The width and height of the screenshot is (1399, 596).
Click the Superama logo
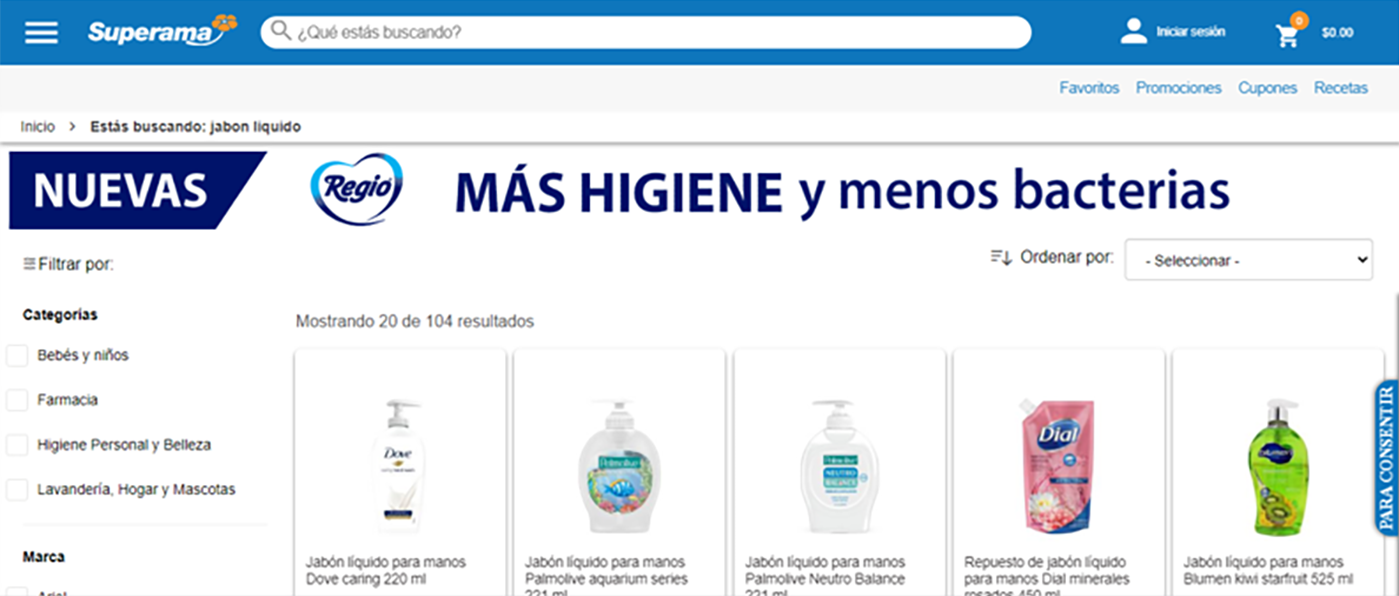(x=162, y=31)
